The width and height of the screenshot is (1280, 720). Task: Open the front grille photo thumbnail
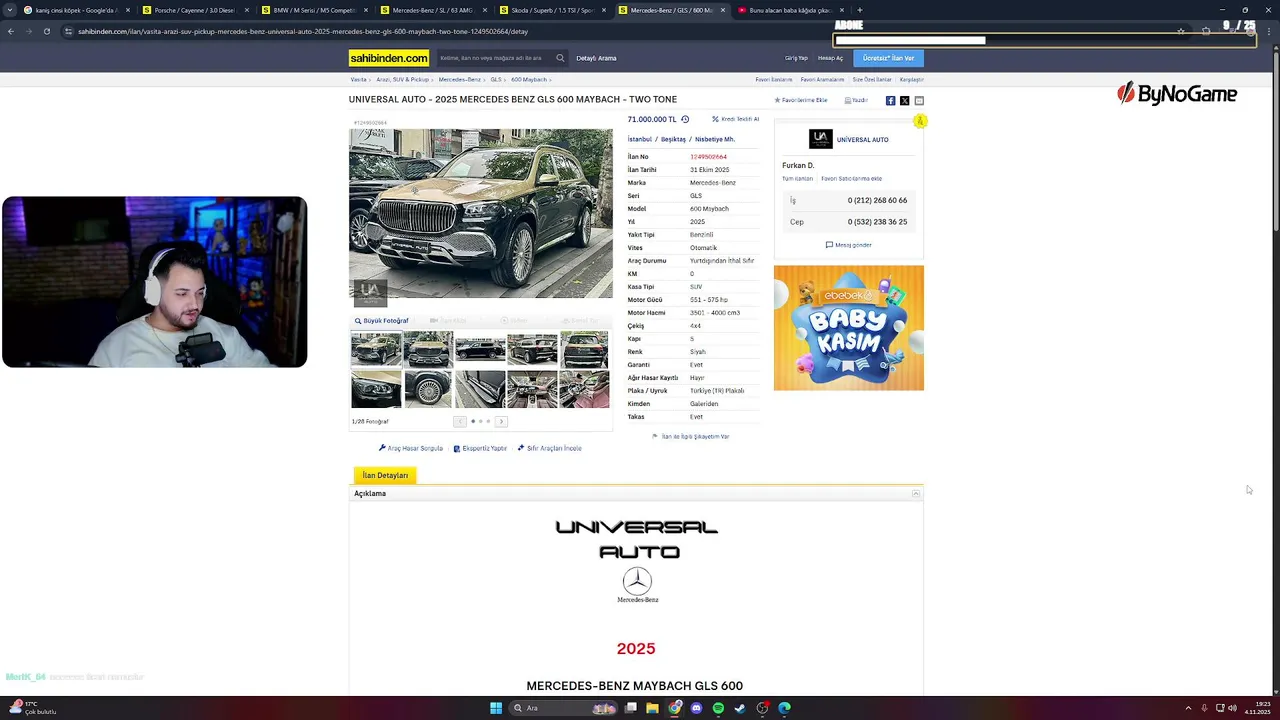click(428, 350)
